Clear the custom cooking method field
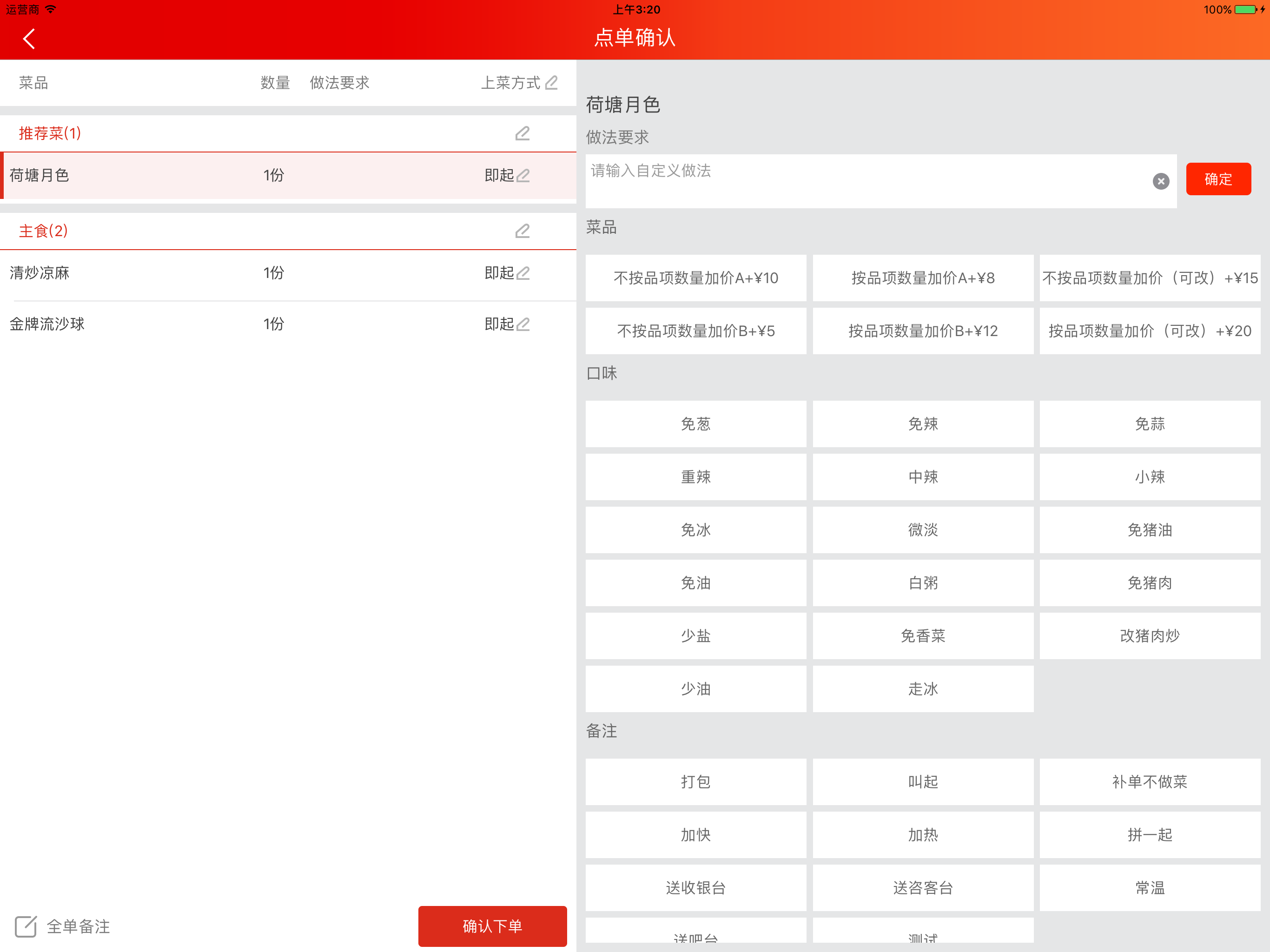The height and width of the screenshot is (952, 1270). [1160, 181]
